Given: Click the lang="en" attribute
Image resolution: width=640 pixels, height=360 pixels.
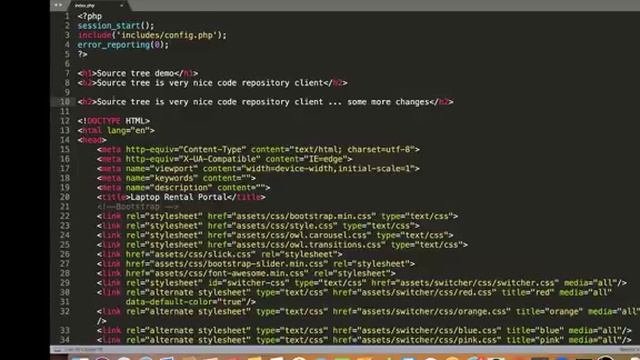Looking at the screenshot, I should point(128,130).
